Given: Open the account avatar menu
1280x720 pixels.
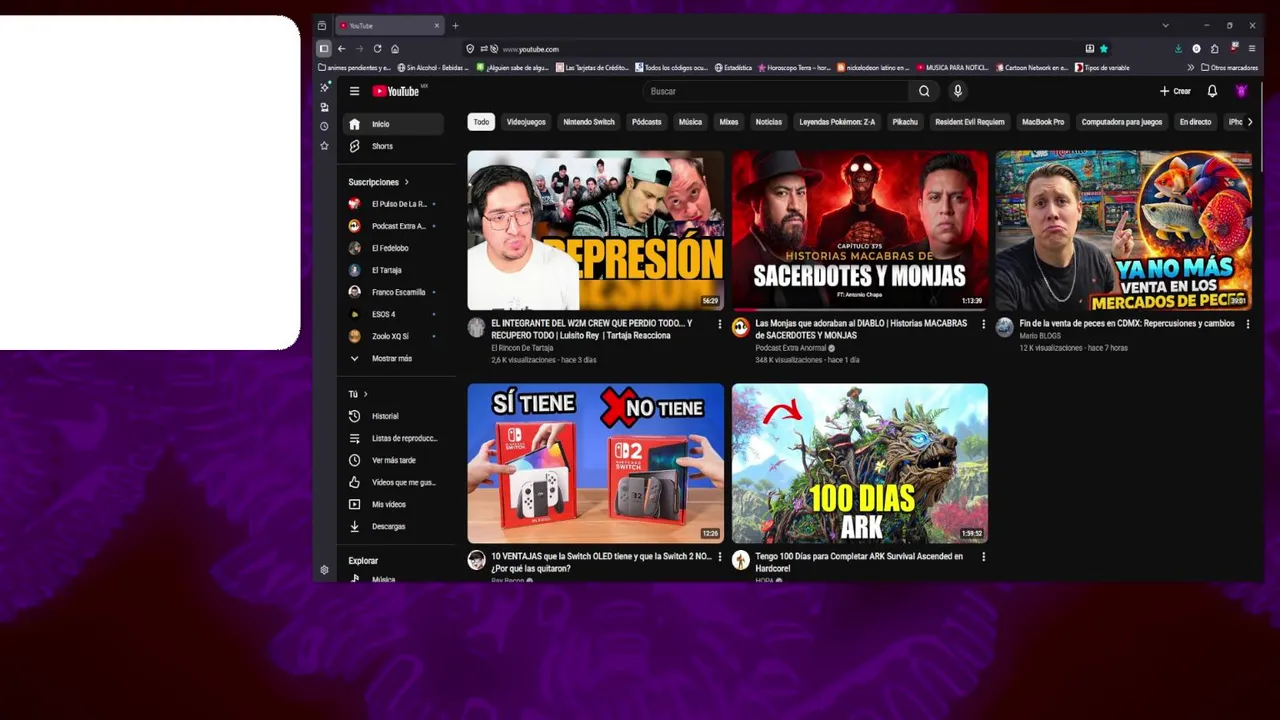Looking at the screenshot, I should coord(1241,91).
